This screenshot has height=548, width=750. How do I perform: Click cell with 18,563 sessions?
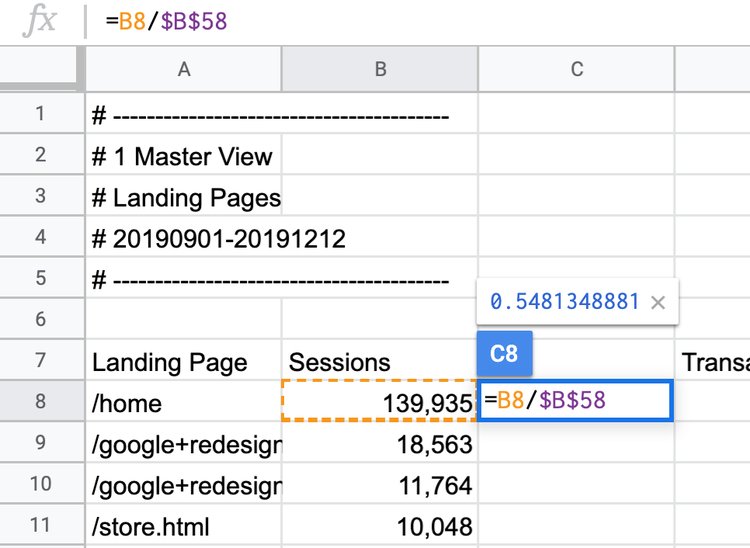pos(380,442)
